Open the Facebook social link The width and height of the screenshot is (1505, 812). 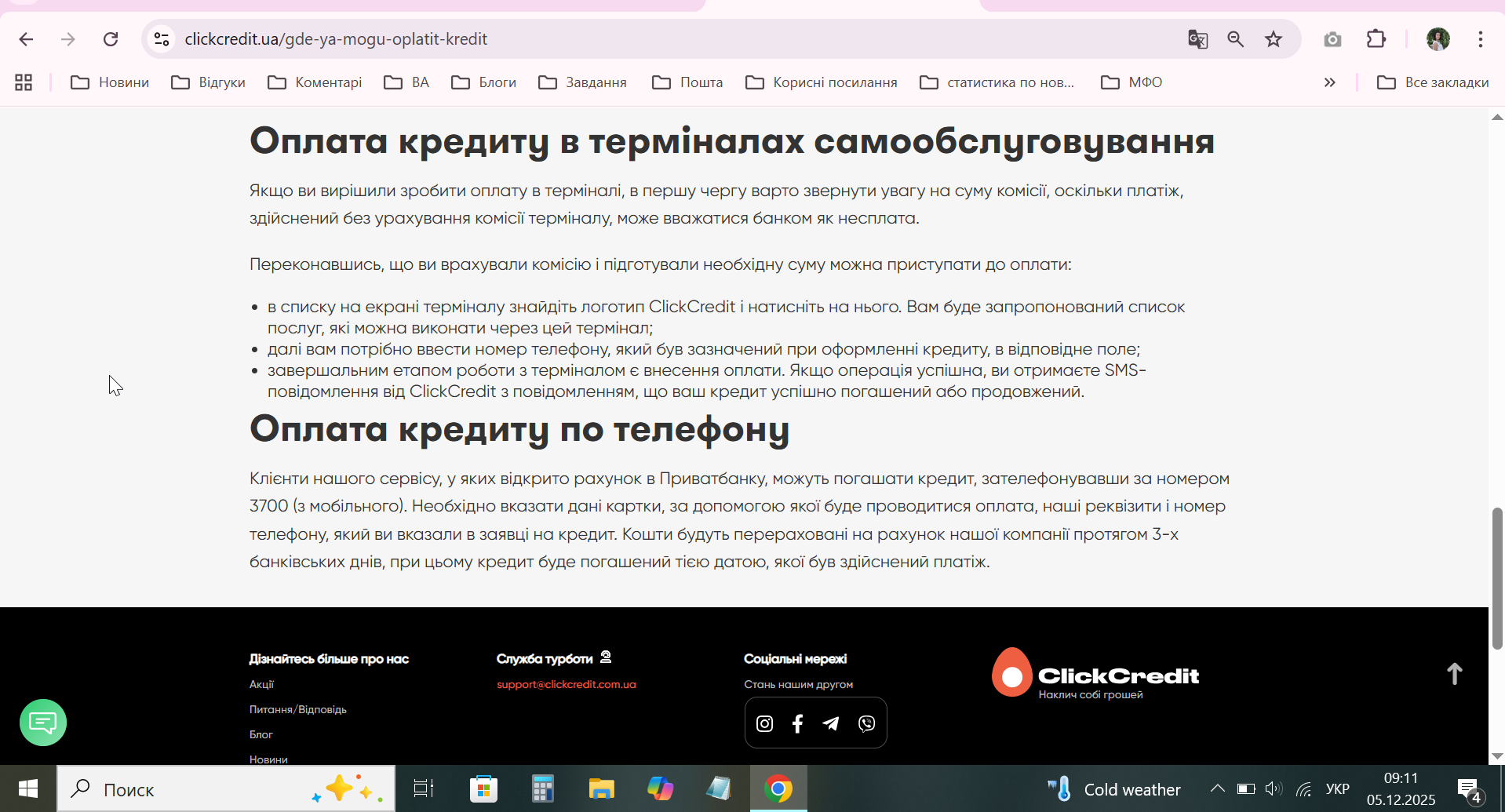point(797,723)
